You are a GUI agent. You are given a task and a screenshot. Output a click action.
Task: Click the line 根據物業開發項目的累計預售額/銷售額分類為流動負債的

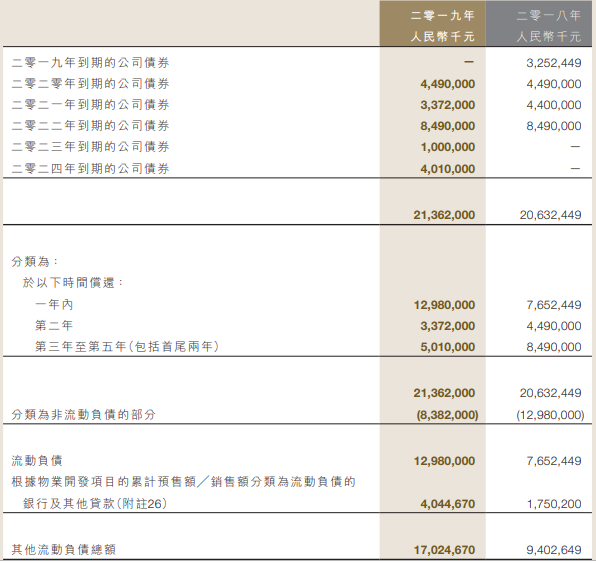click(x=183, y=482)
